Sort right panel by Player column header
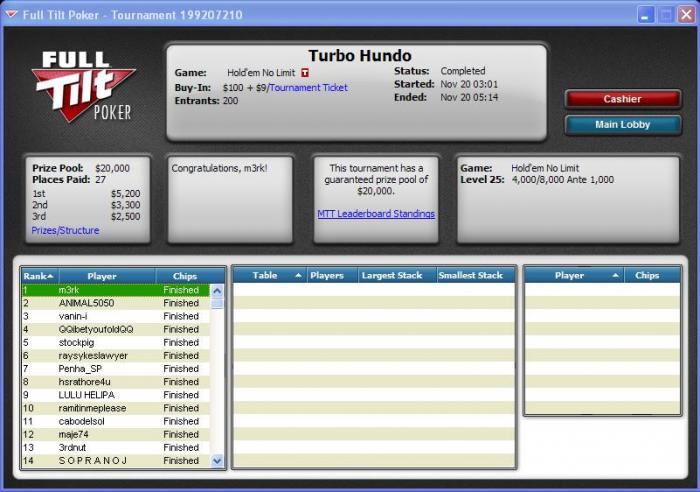This screenshot has height=492, width=700. pos(574,275)
